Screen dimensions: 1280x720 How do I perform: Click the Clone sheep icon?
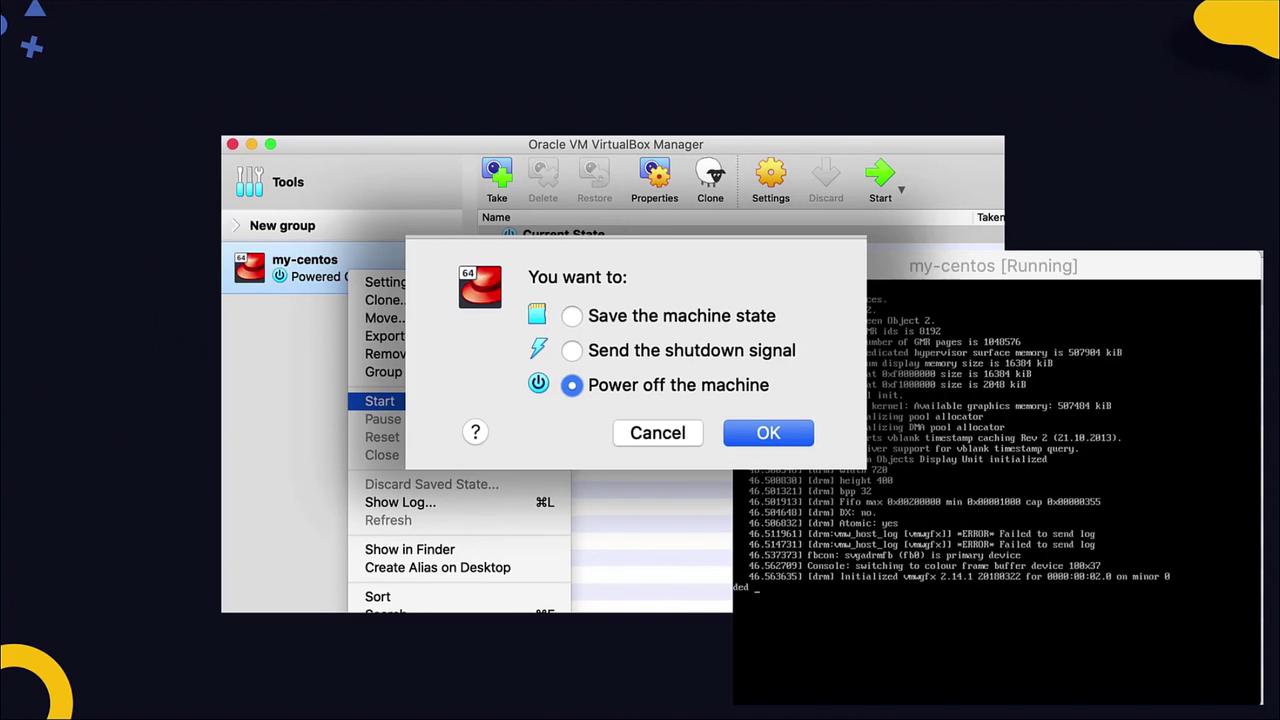click(710, 173)
